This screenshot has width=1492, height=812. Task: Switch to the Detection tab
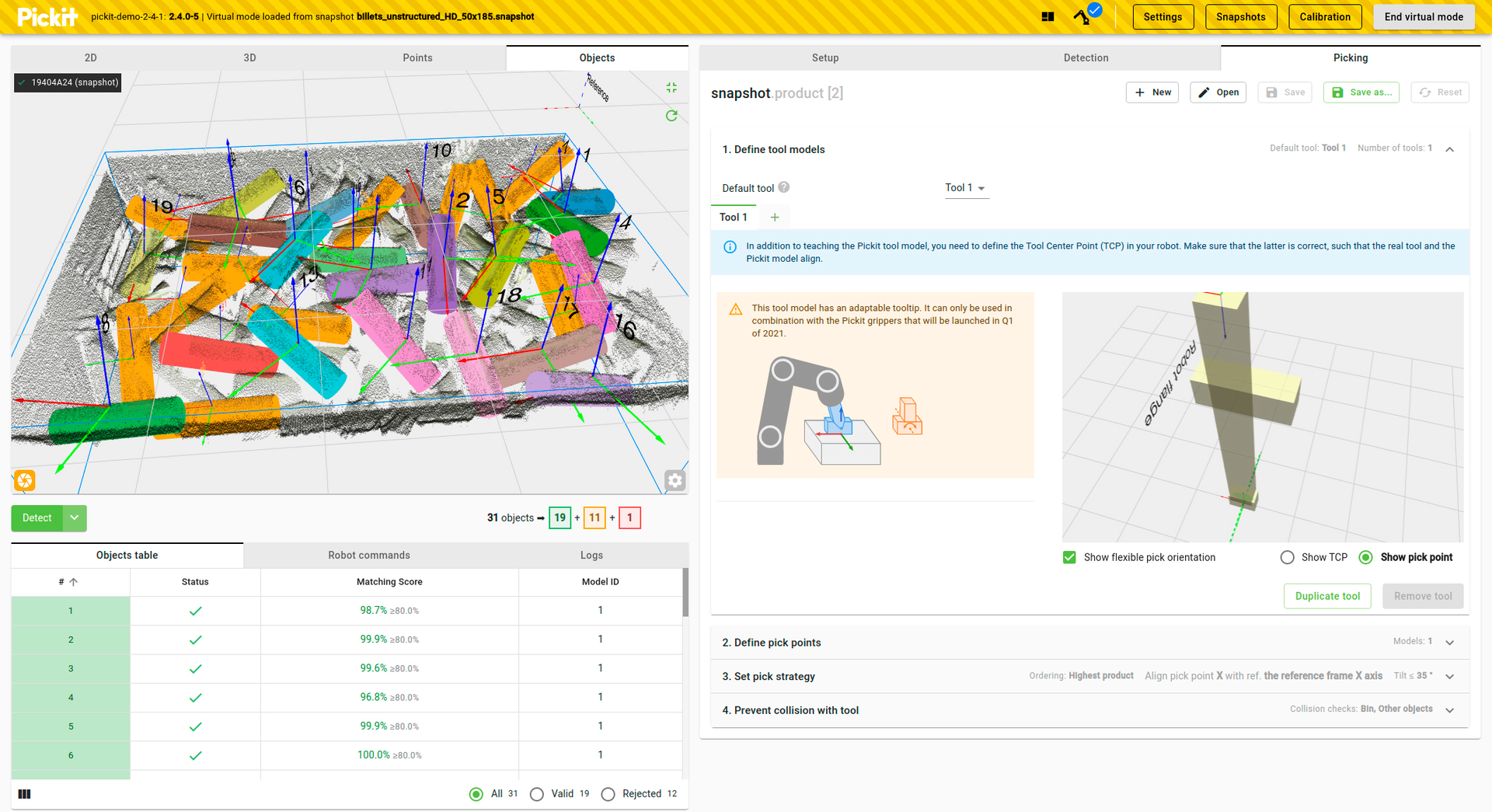[x=1086, y=58]
